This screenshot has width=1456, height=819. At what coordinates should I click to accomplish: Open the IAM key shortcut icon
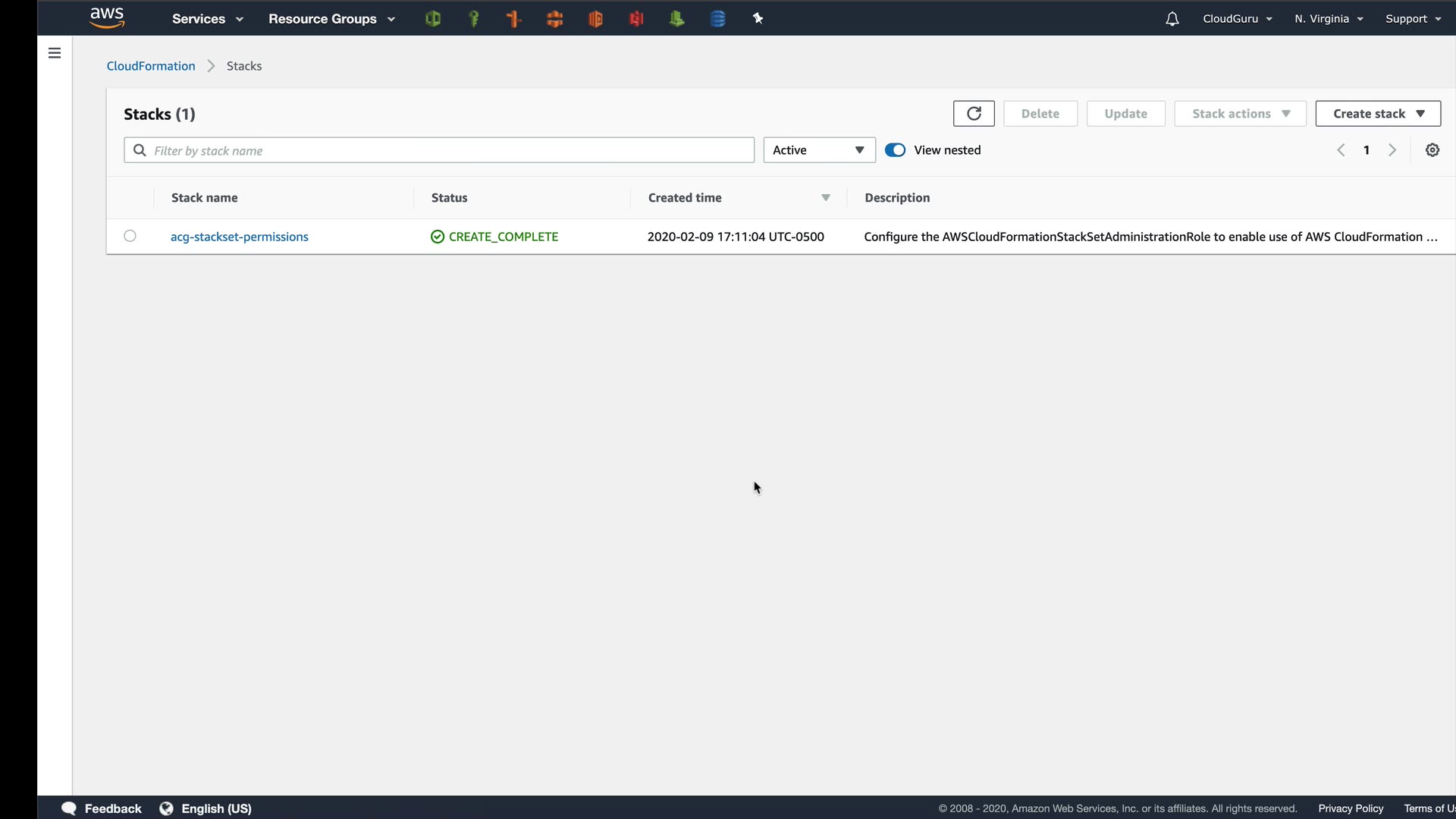coord(474,19)
